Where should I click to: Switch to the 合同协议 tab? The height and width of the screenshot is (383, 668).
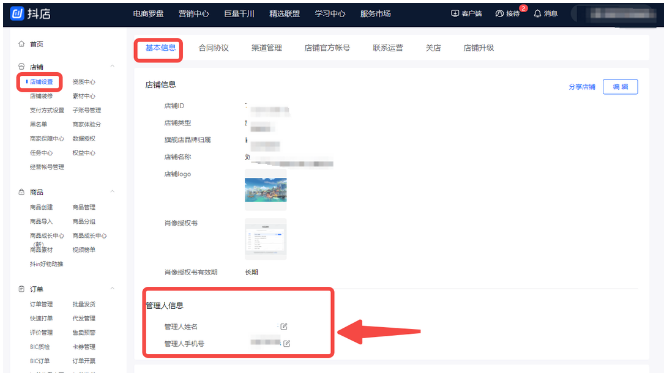213,48
